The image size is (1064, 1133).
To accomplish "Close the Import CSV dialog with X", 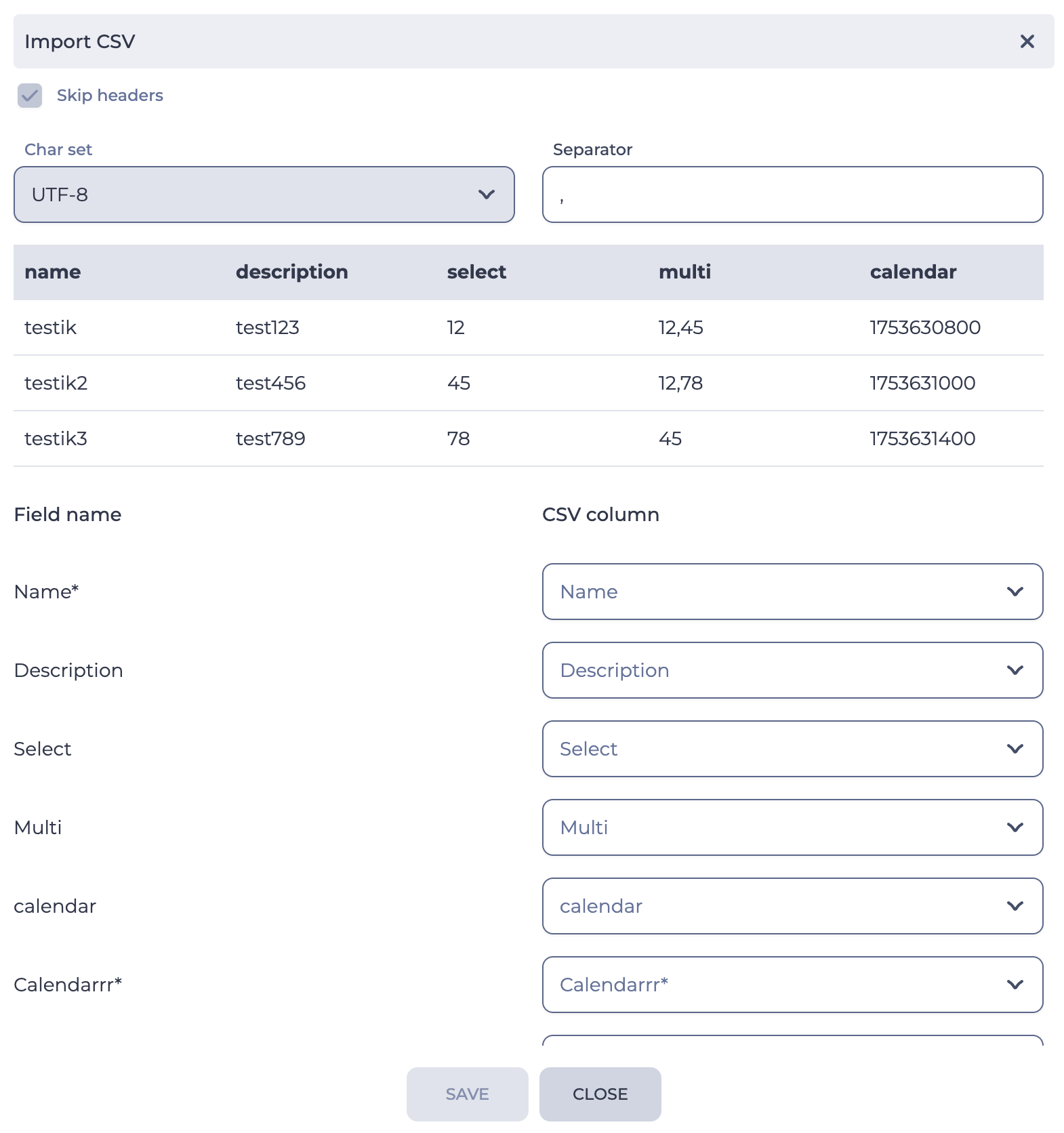I will pyautogui.click(x=1027, y=41).
